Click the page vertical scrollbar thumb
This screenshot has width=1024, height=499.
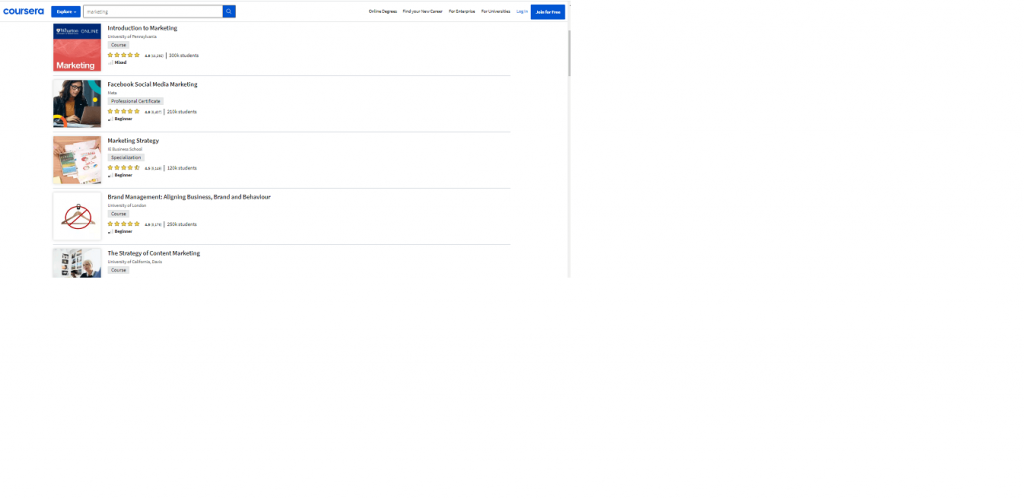[569, 53]
